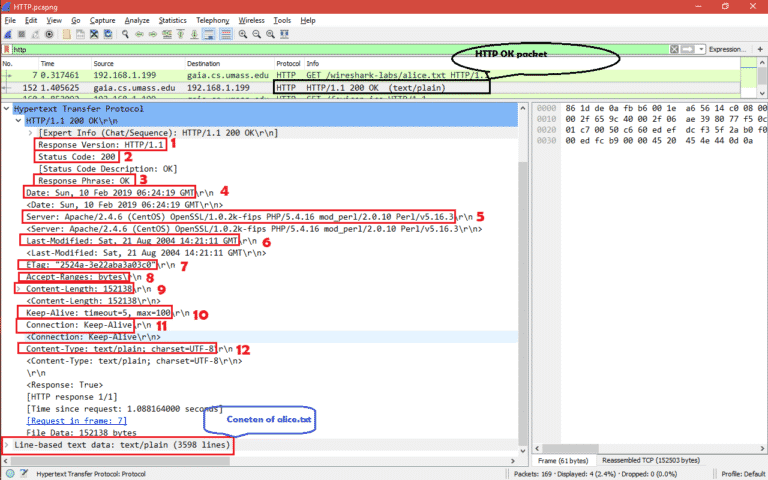The width and height of the screenshot is (768, 480).
Task: Save this capture file
Action: coord(80,34)
